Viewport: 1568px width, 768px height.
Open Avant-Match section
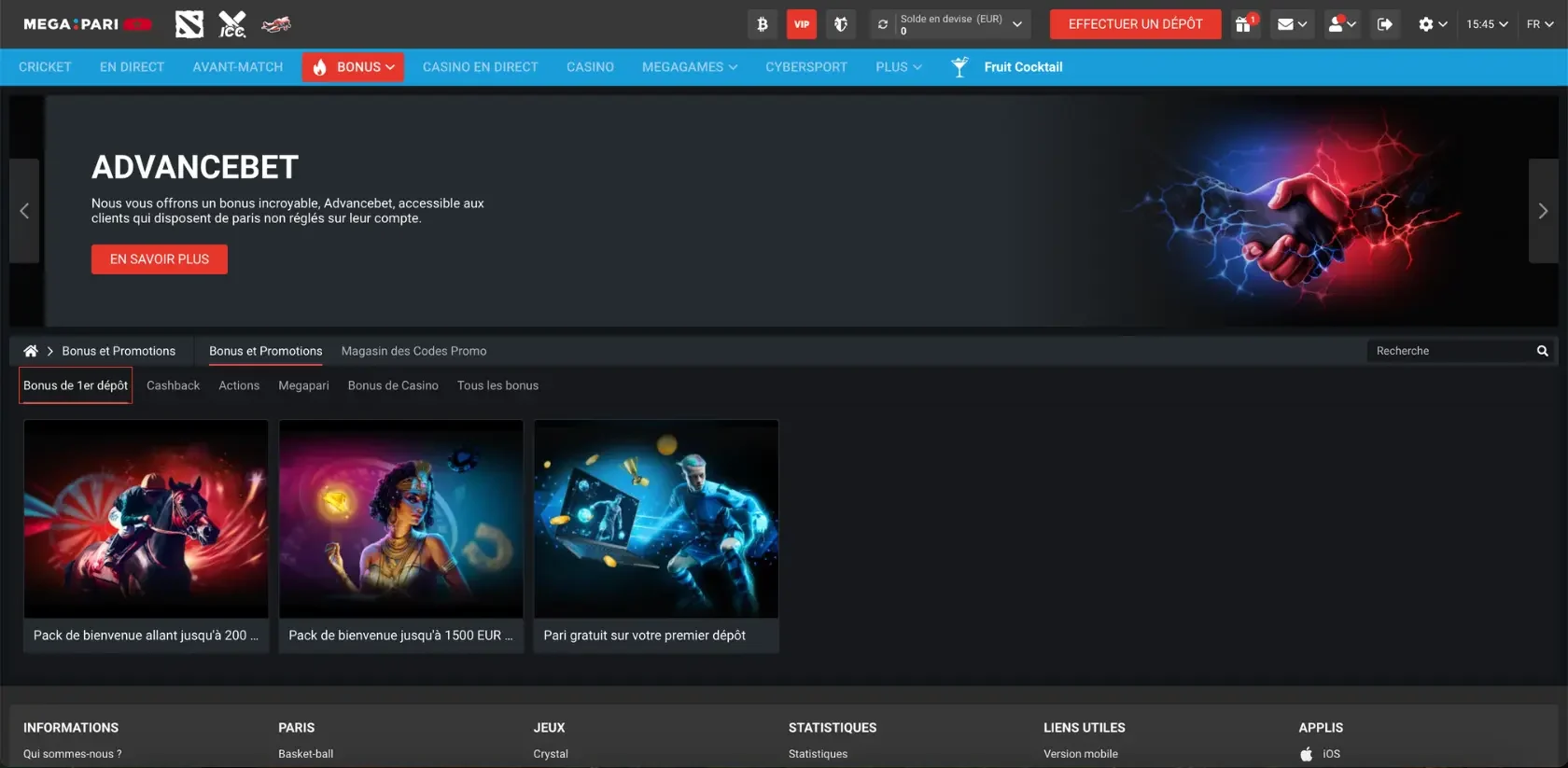click(238, 67)
